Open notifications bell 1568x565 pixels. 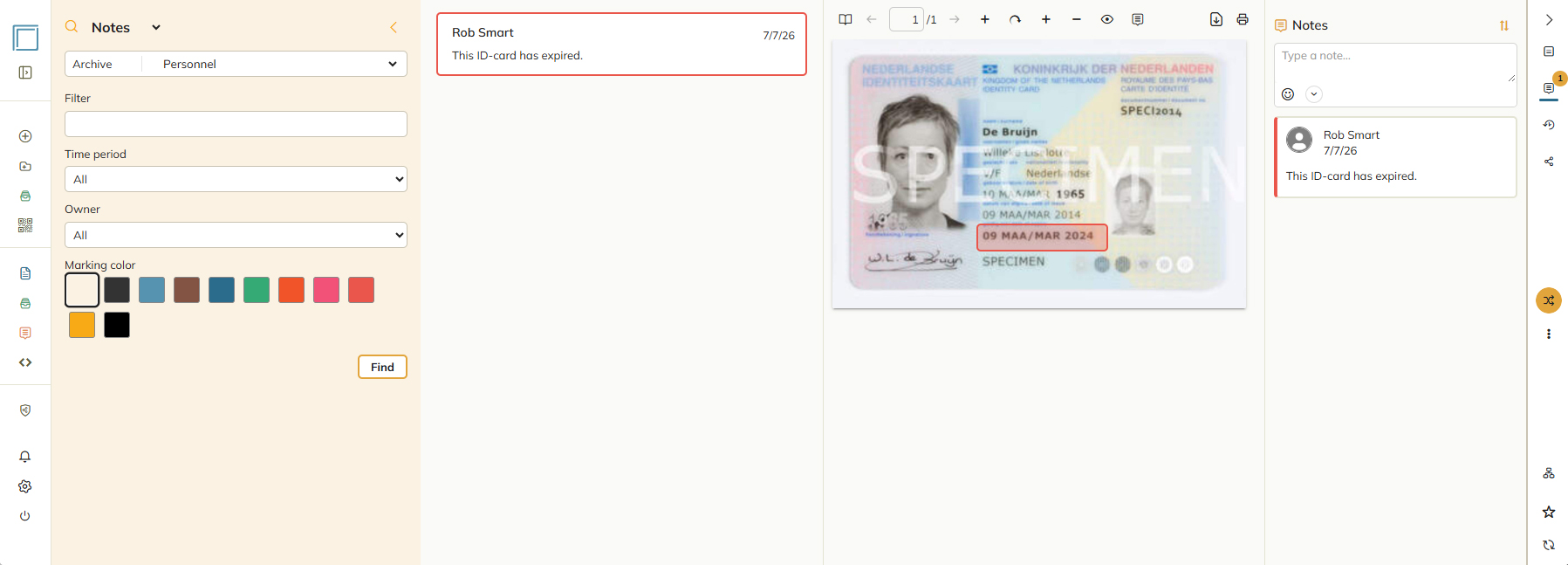point(25,457)
